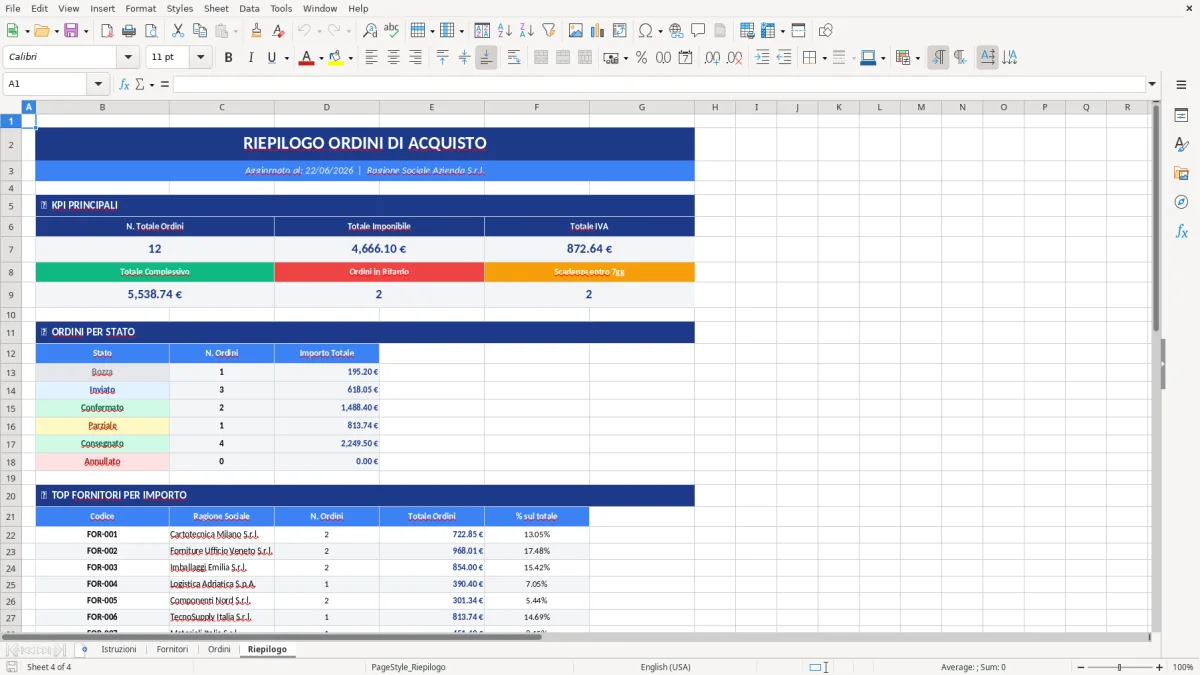Switch to the Istruzioni sheet tab
This screenshot has height=675, width=1200.
tap(118, 650)
